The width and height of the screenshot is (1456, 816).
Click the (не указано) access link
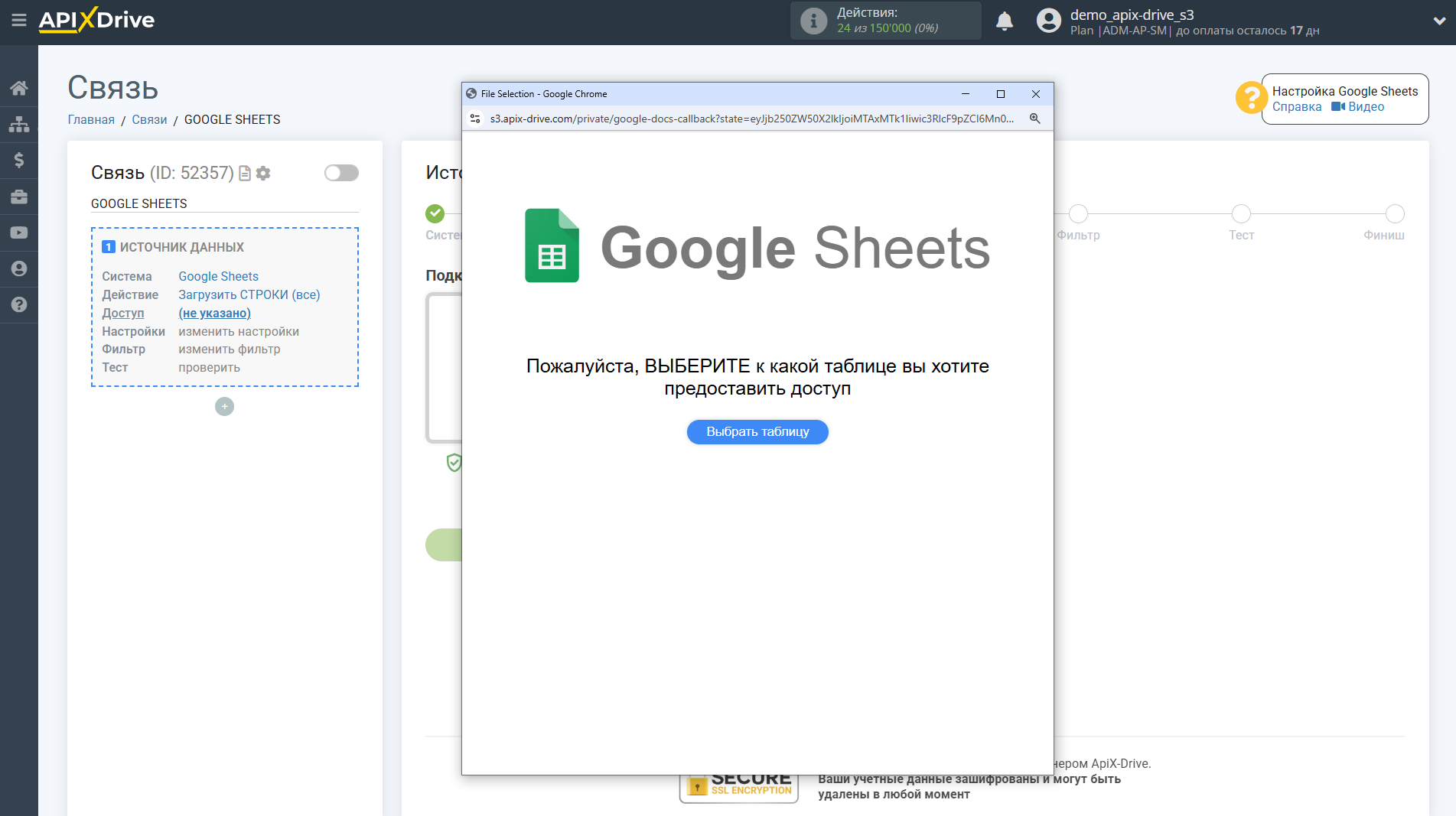[214, 313]
